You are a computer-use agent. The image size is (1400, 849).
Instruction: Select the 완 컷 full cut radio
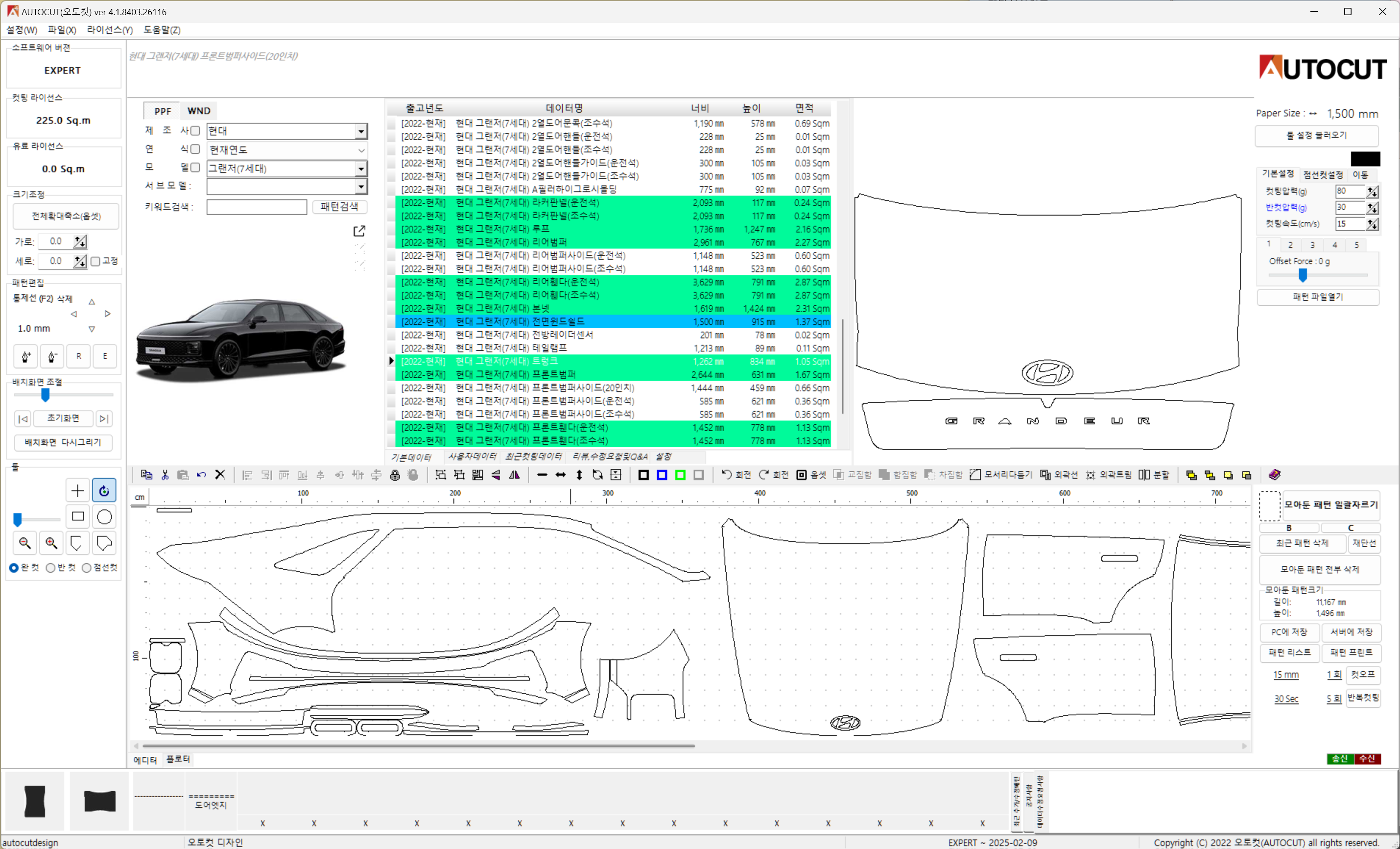click(14, 568)
